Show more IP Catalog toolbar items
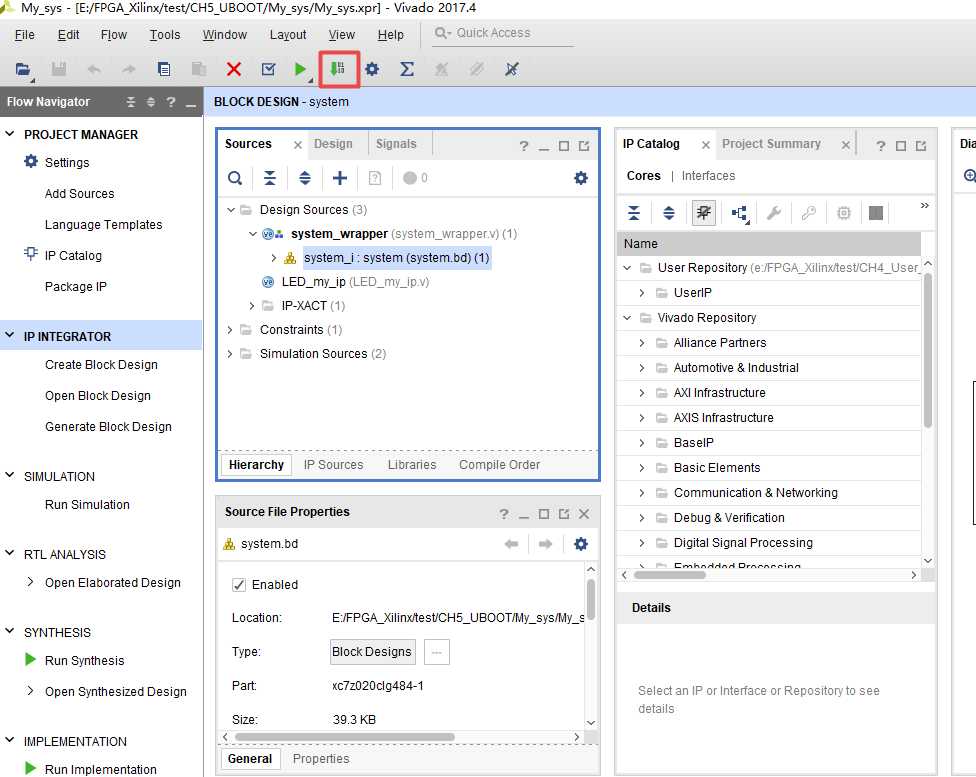The image size is (976, 777). coord(924,205)
